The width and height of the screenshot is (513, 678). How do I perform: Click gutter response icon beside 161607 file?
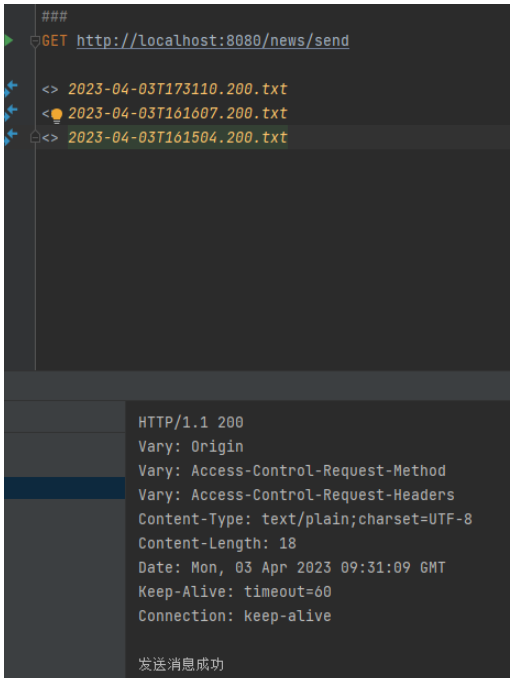click(x=10, y=112)
